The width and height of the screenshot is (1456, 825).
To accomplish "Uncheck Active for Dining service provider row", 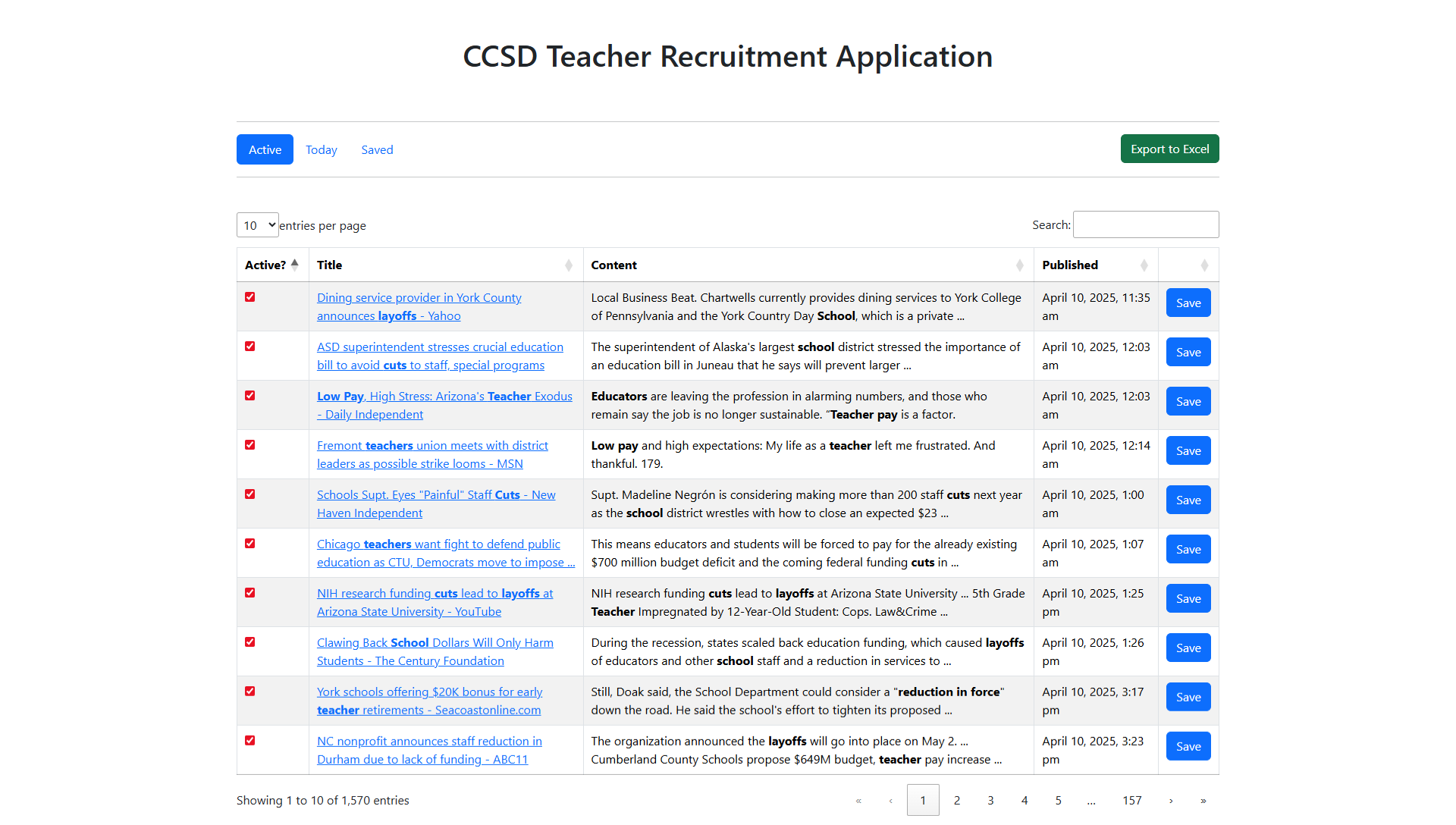I will tap(250, 297).
